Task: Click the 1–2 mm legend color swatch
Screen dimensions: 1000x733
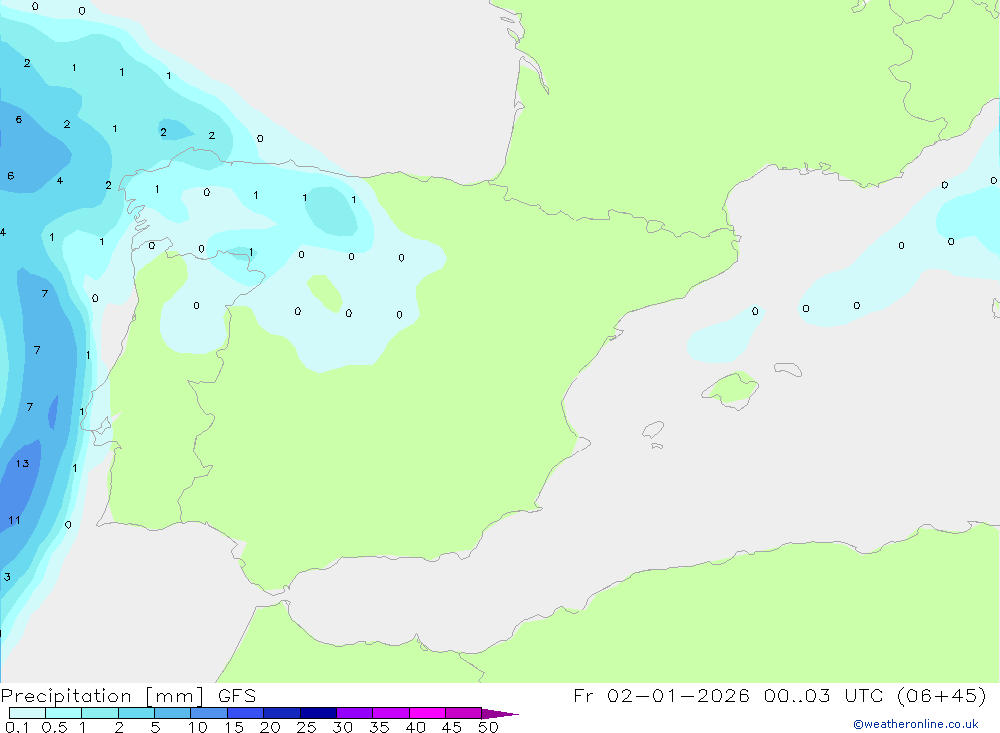Action: (x=100, y=713)
